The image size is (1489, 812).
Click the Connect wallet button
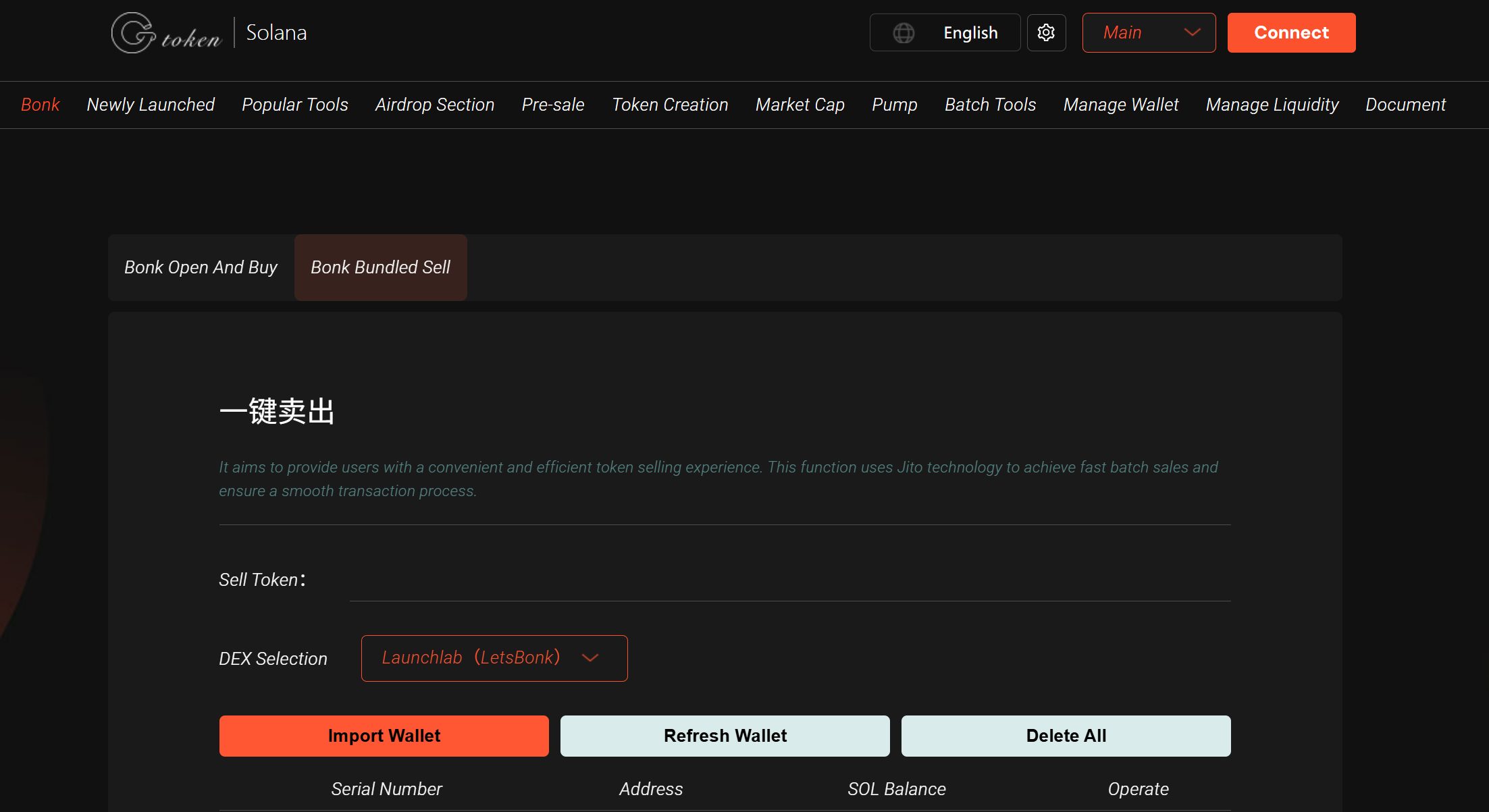pos(1290,32)
